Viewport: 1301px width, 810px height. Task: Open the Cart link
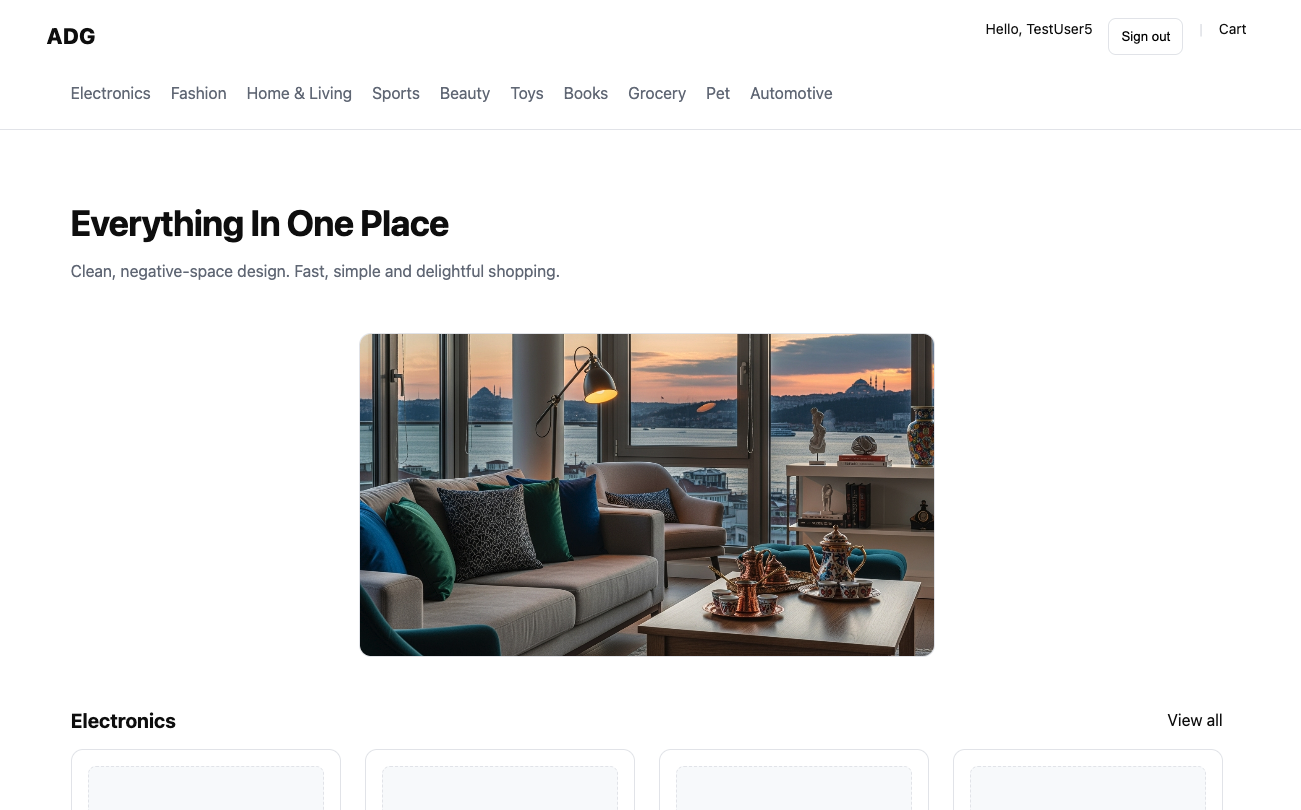(1232, 29)
